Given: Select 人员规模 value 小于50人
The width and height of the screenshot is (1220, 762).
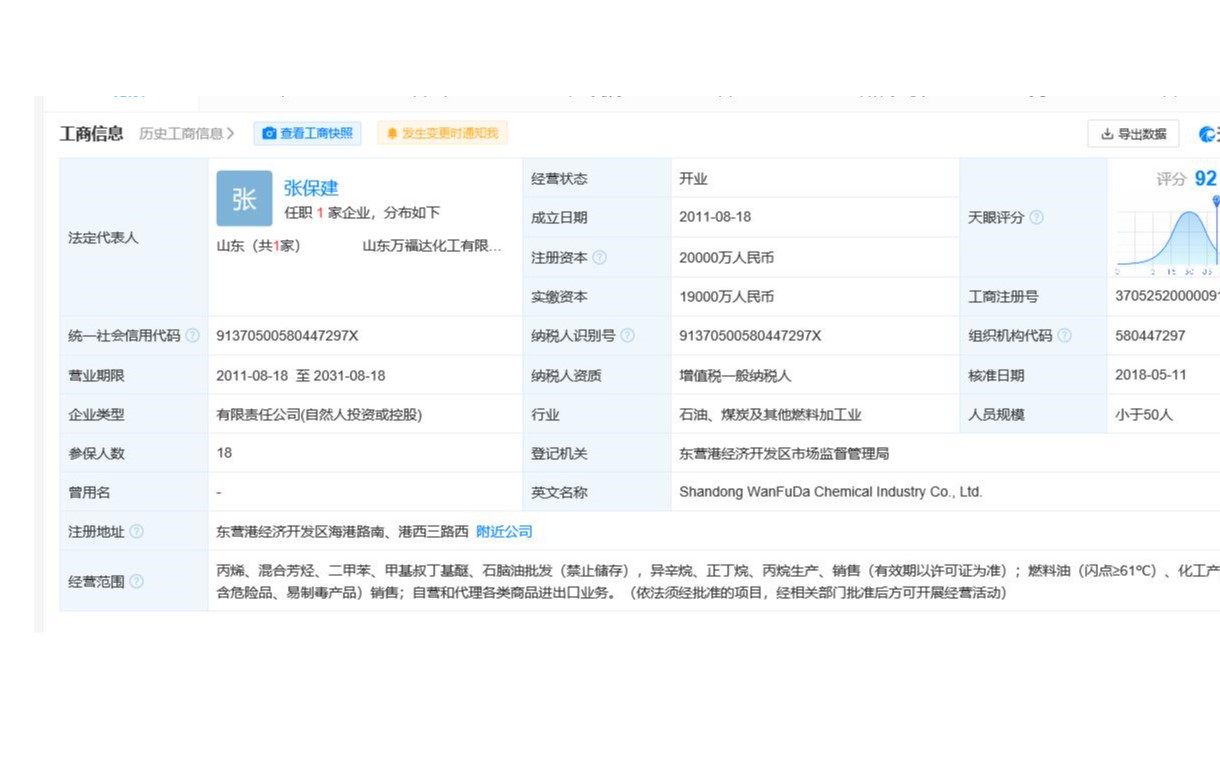Looking at the screenshot, I should point(1144,415).
